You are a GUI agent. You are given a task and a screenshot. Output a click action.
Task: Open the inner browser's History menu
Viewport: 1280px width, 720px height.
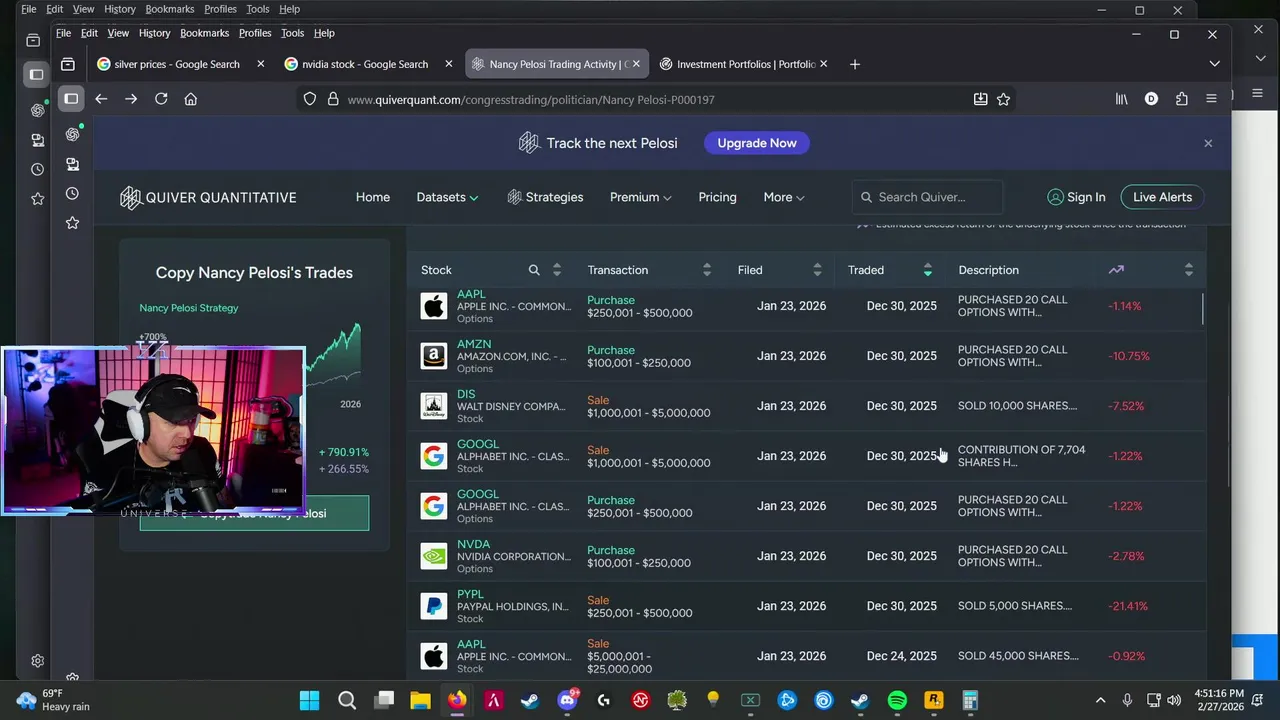click(154, 33)
